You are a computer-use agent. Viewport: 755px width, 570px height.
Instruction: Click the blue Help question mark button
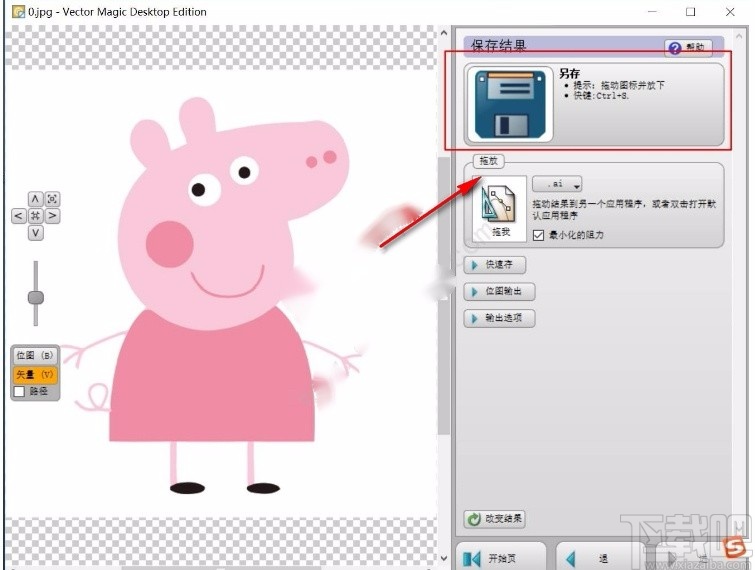[x=688, y=48]
